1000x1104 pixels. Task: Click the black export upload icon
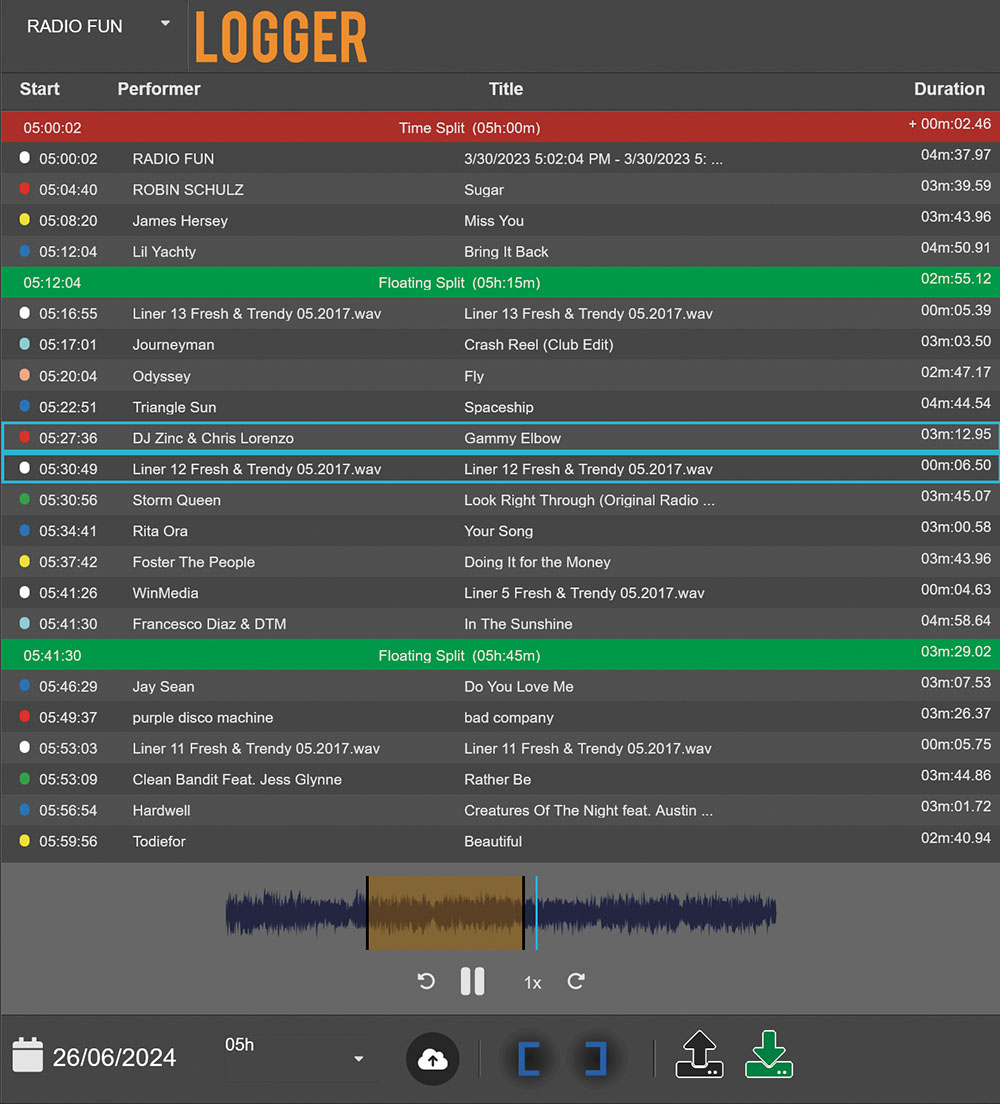pyautogui.click(x=699, y=1056)
